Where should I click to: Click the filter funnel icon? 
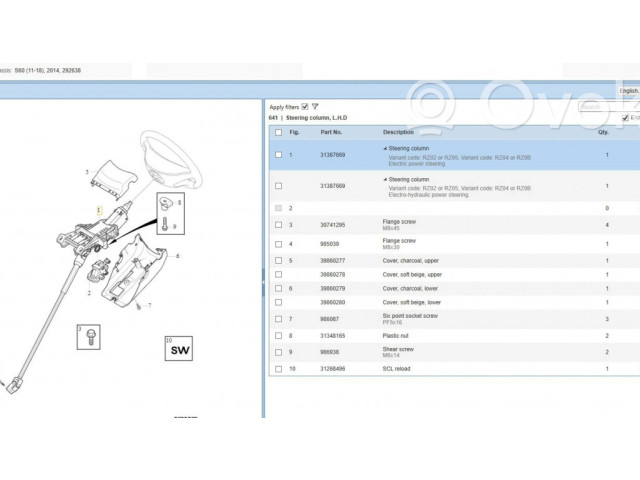315,106
